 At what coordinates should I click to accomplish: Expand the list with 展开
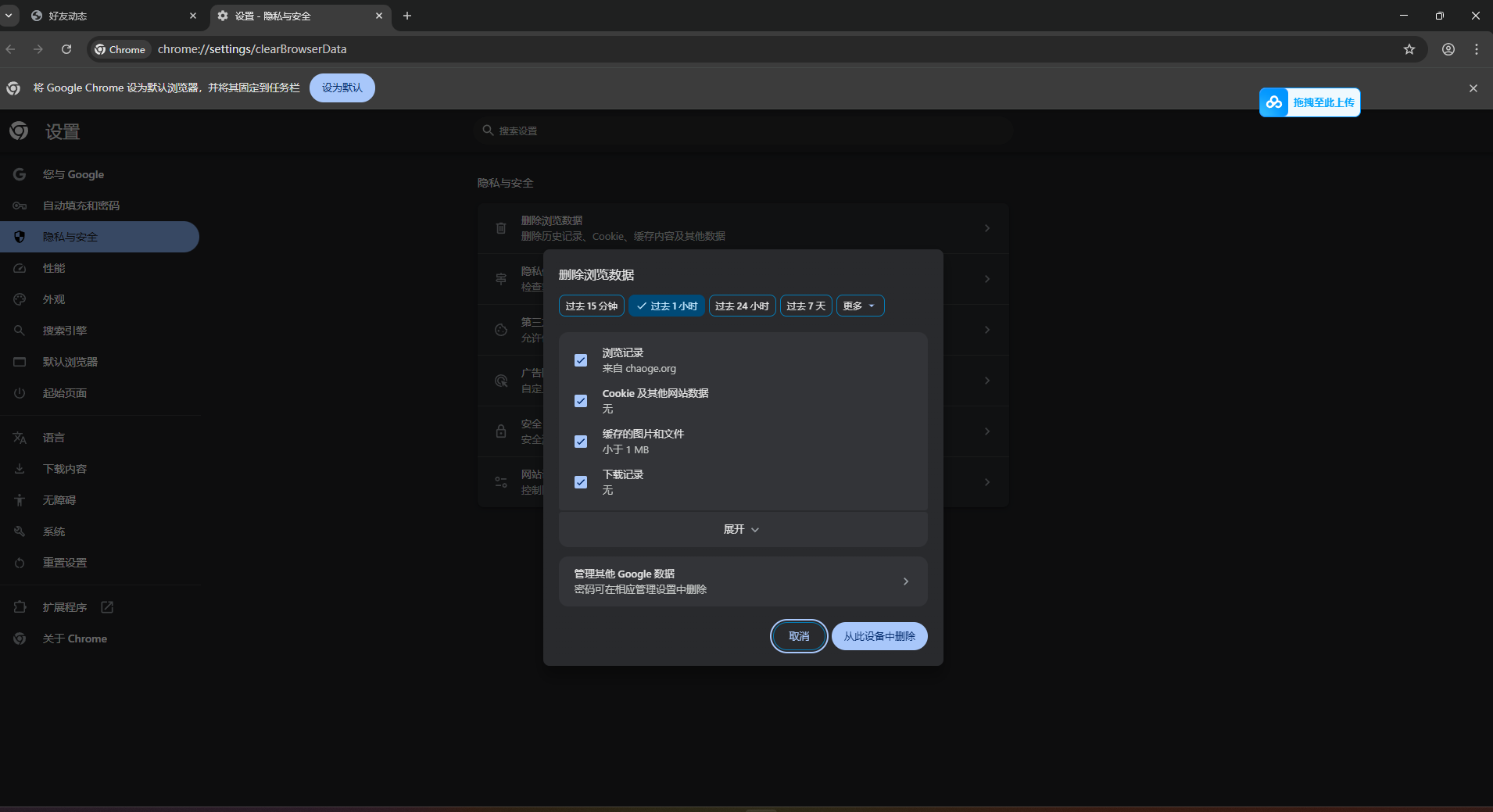click(x=742, y=529)
